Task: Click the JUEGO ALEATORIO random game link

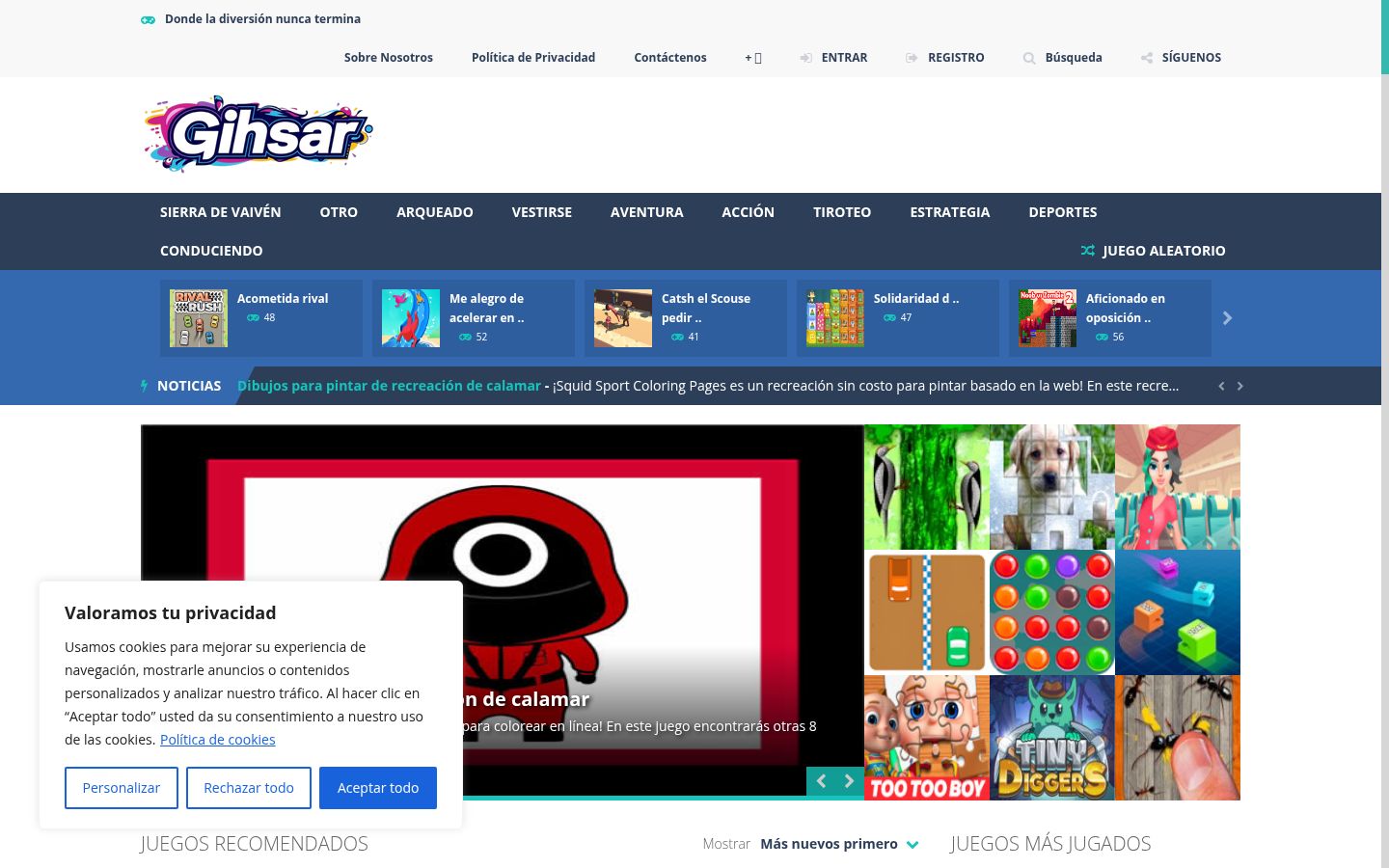Action: [1164, 251]
